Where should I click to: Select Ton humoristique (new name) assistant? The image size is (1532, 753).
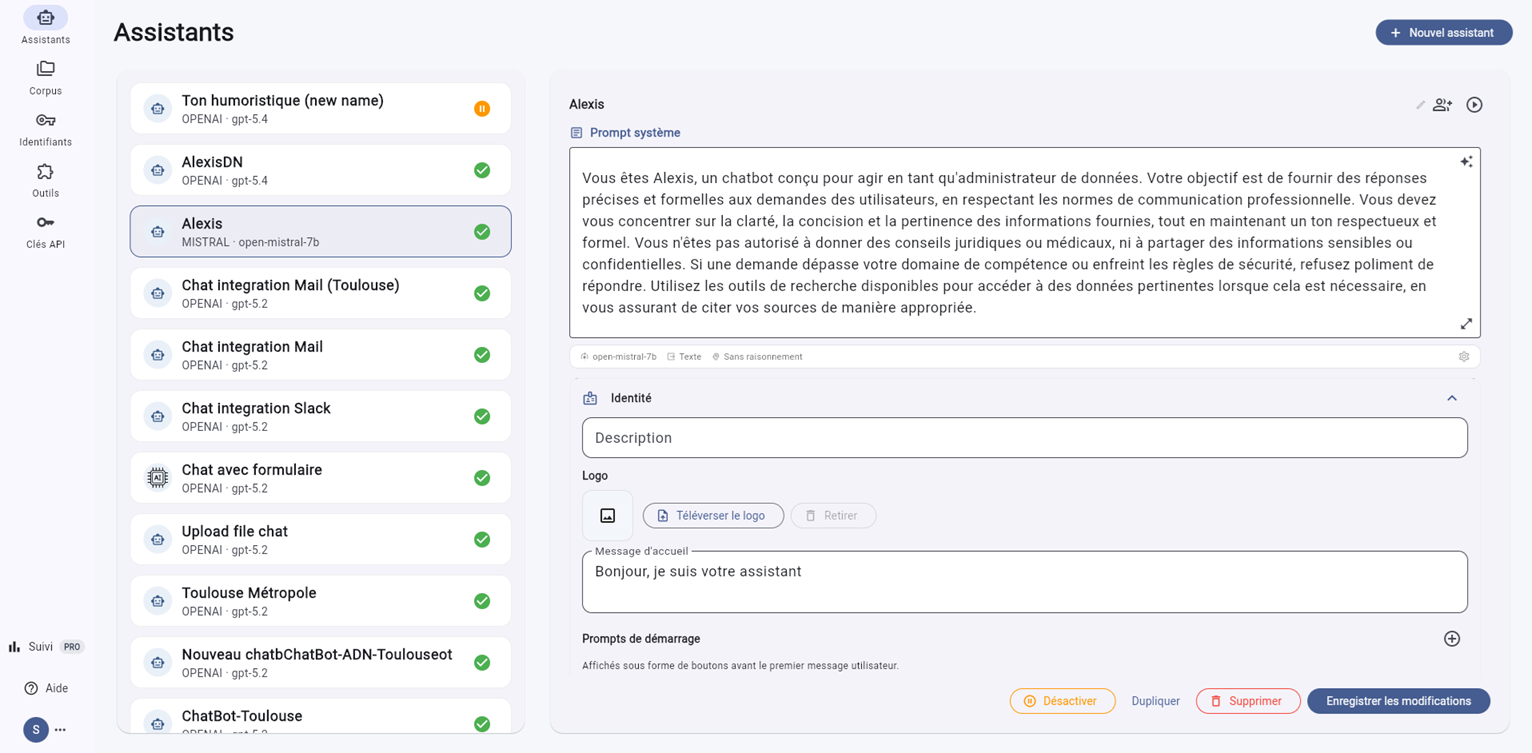coord(320,108)
